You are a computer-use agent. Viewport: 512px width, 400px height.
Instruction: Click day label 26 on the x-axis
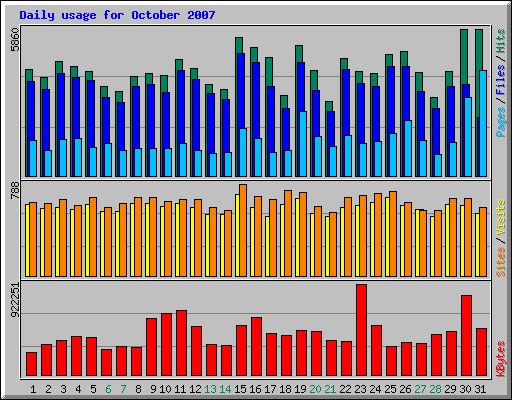tap(405, 389)
